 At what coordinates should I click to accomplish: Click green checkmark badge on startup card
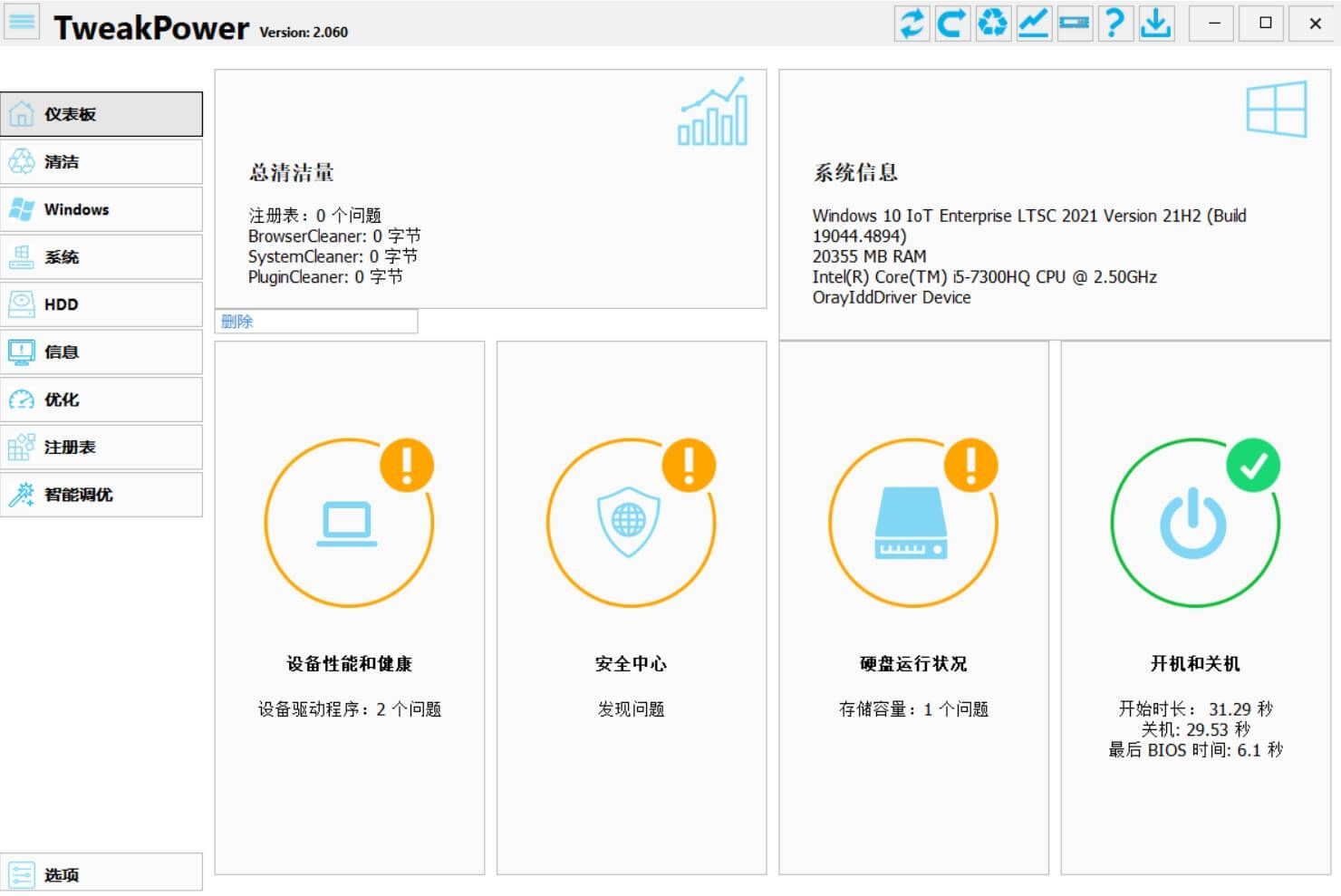(1253, 466)
